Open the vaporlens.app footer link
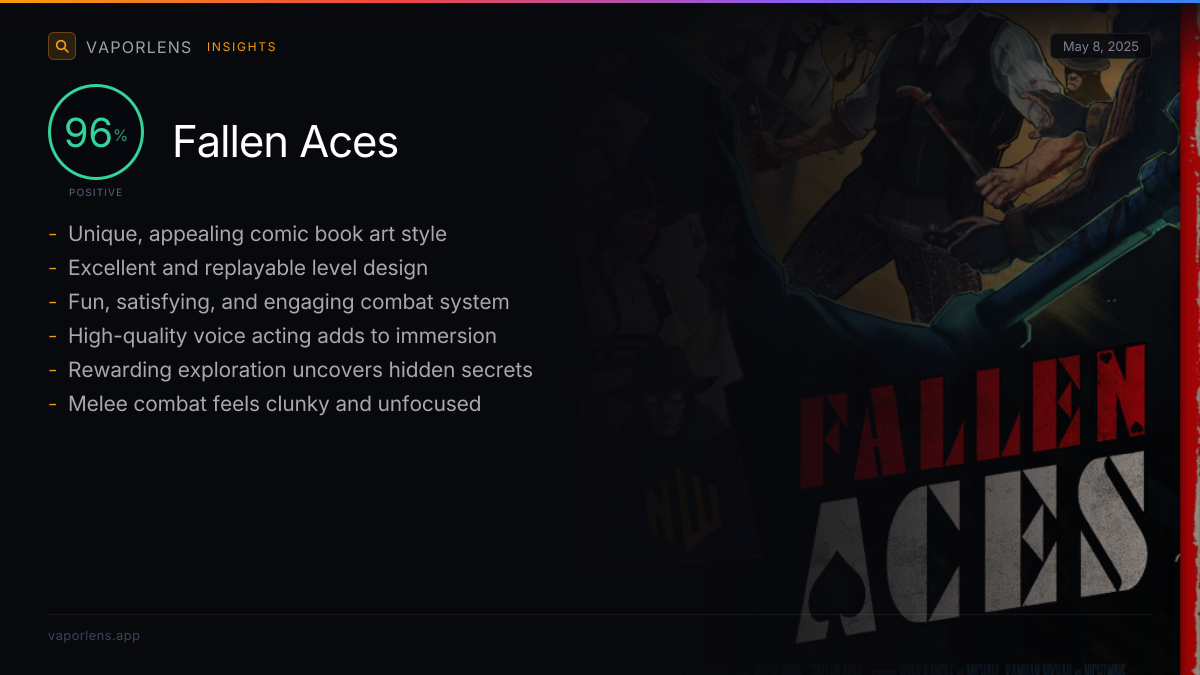The image size is (1200, 675). [94, 636]
